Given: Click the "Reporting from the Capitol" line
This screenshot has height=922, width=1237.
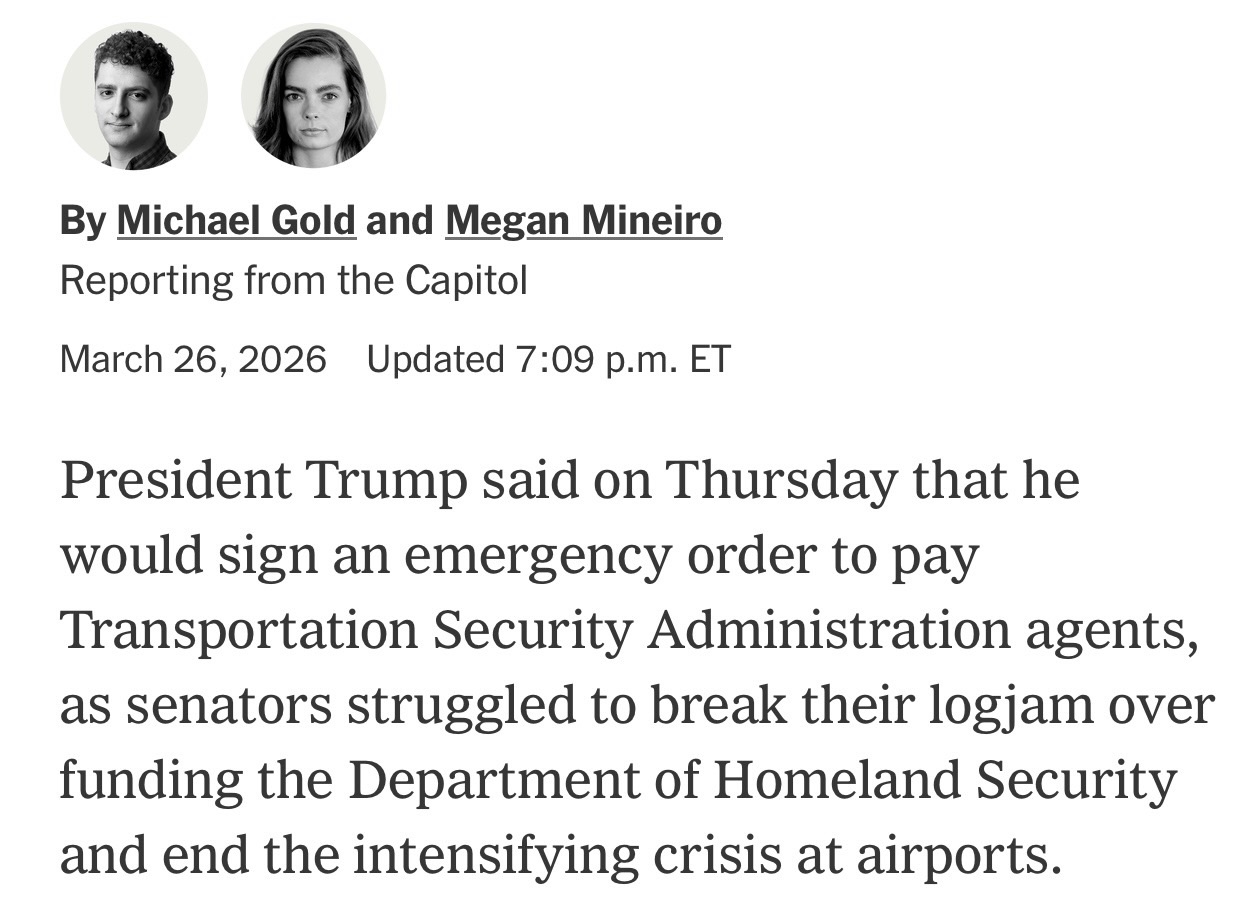Looking at the screenshot, I should (x=293, y=282).
